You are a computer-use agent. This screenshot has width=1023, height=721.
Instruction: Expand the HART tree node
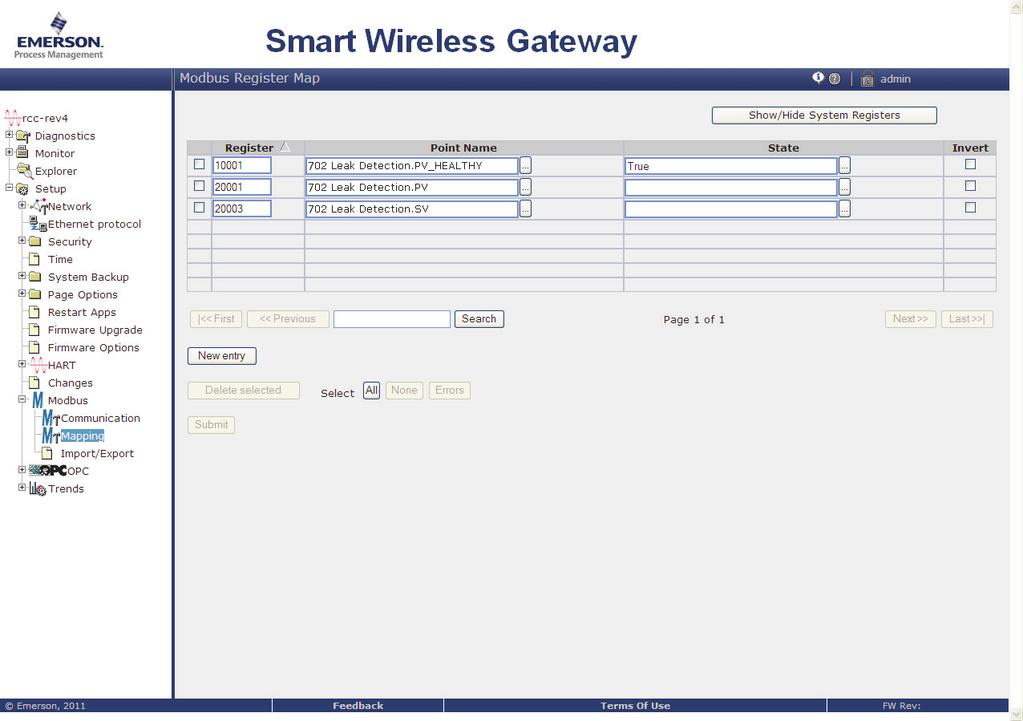tap(22, 363)
